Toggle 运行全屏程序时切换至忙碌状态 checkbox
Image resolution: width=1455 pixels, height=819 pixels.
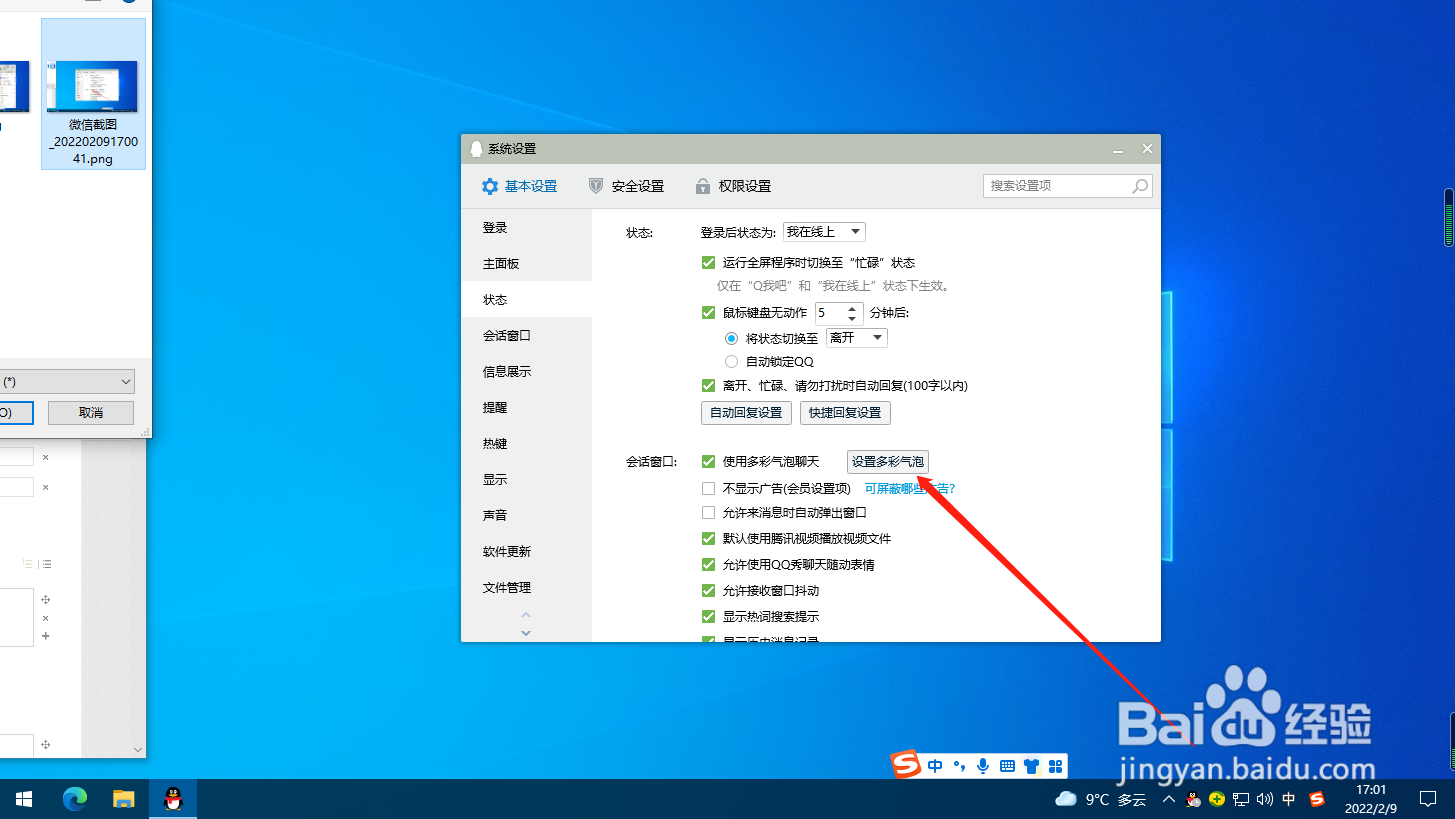coord(709,263)
